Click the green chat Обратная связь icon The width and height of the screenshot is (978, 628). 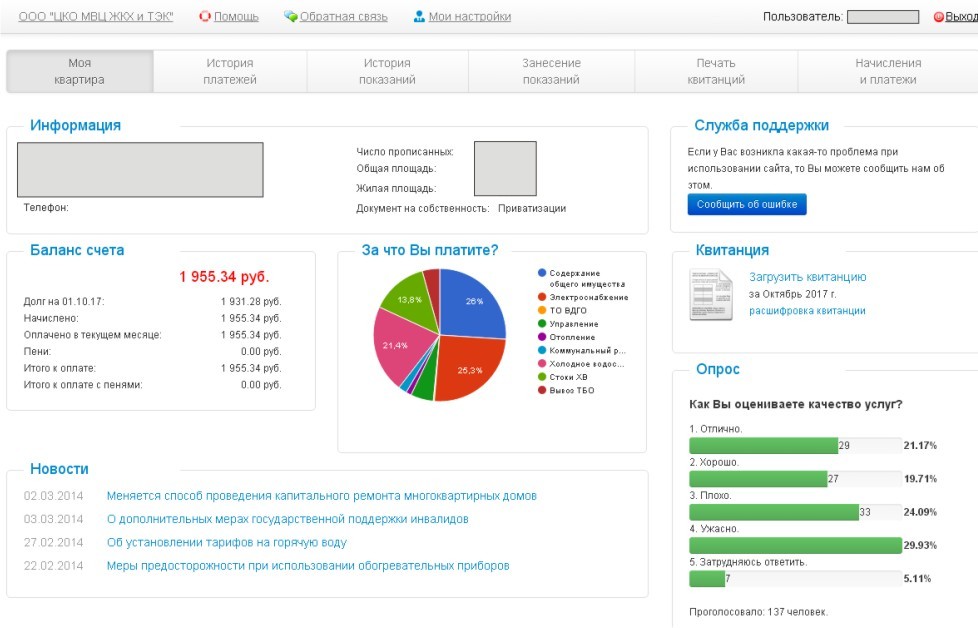tap(290, 16)
